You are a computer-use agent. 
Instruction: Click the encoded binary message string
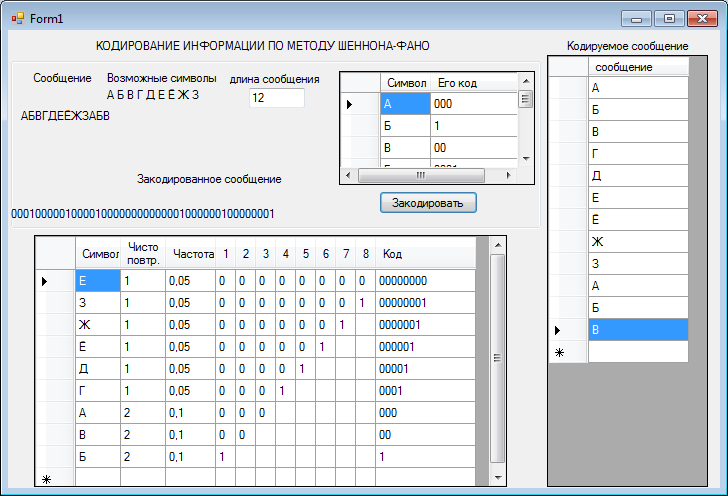143,214
